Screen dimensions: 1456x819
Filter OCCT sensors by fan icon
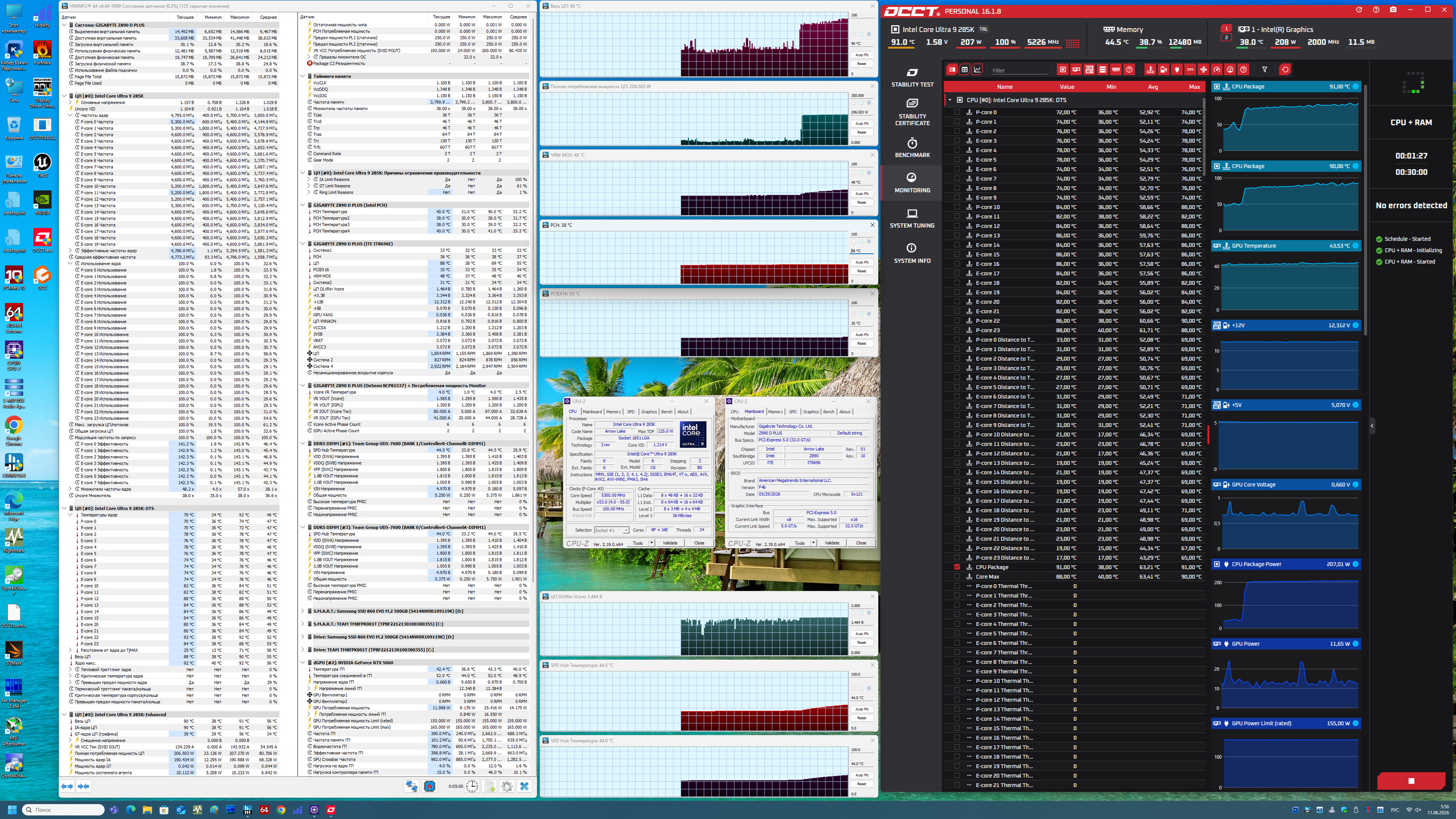tap(1203, 69)
